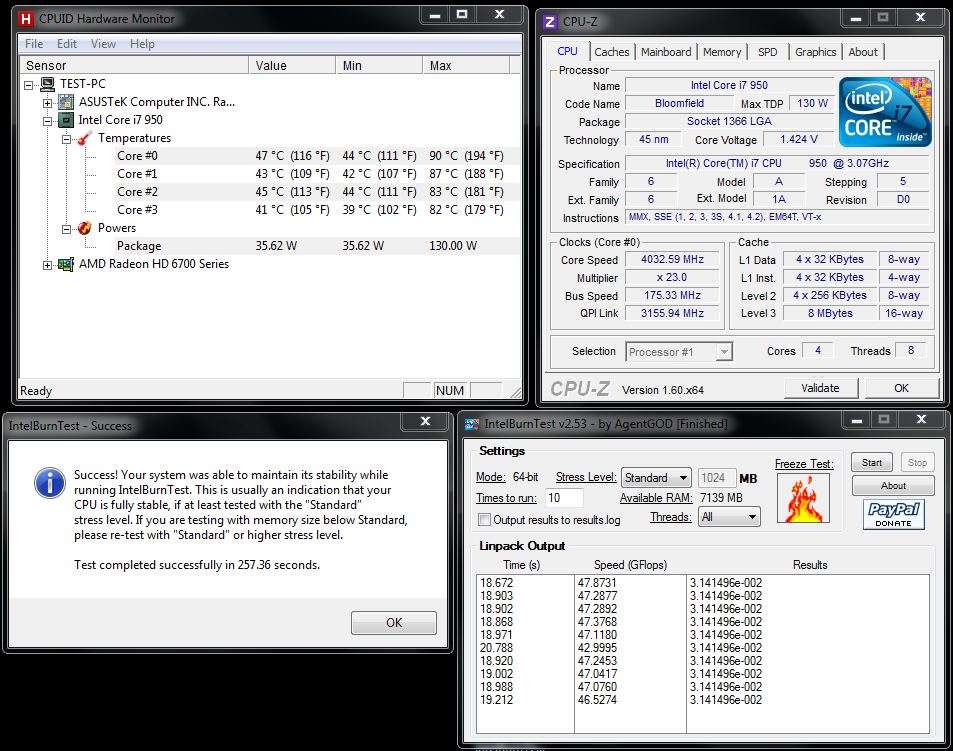
Task: Expand the ASUSTeK Computer INC. node
Action: point(47,103)
